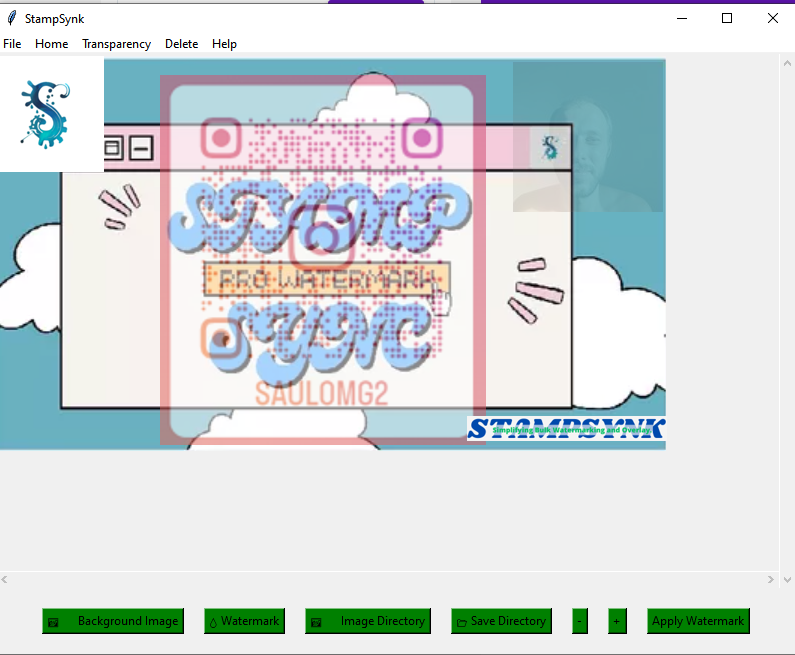This screenshot has height=655, width=795.
Task: Click the folder icon on Save Directory button
Action: tap(461, 623)
